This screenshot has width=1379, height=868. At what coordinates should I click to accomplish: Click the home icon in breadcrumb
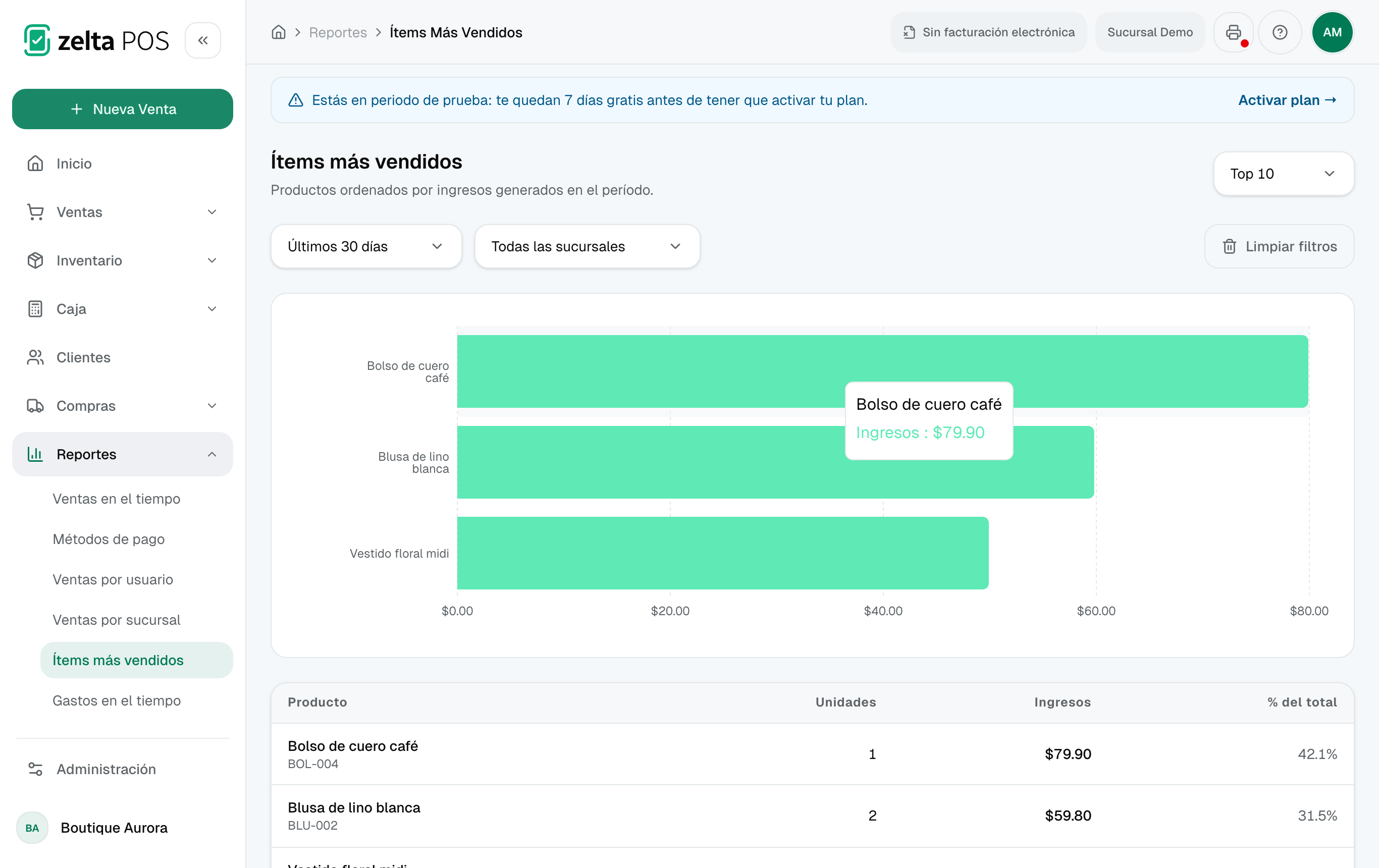click(278, 32)
